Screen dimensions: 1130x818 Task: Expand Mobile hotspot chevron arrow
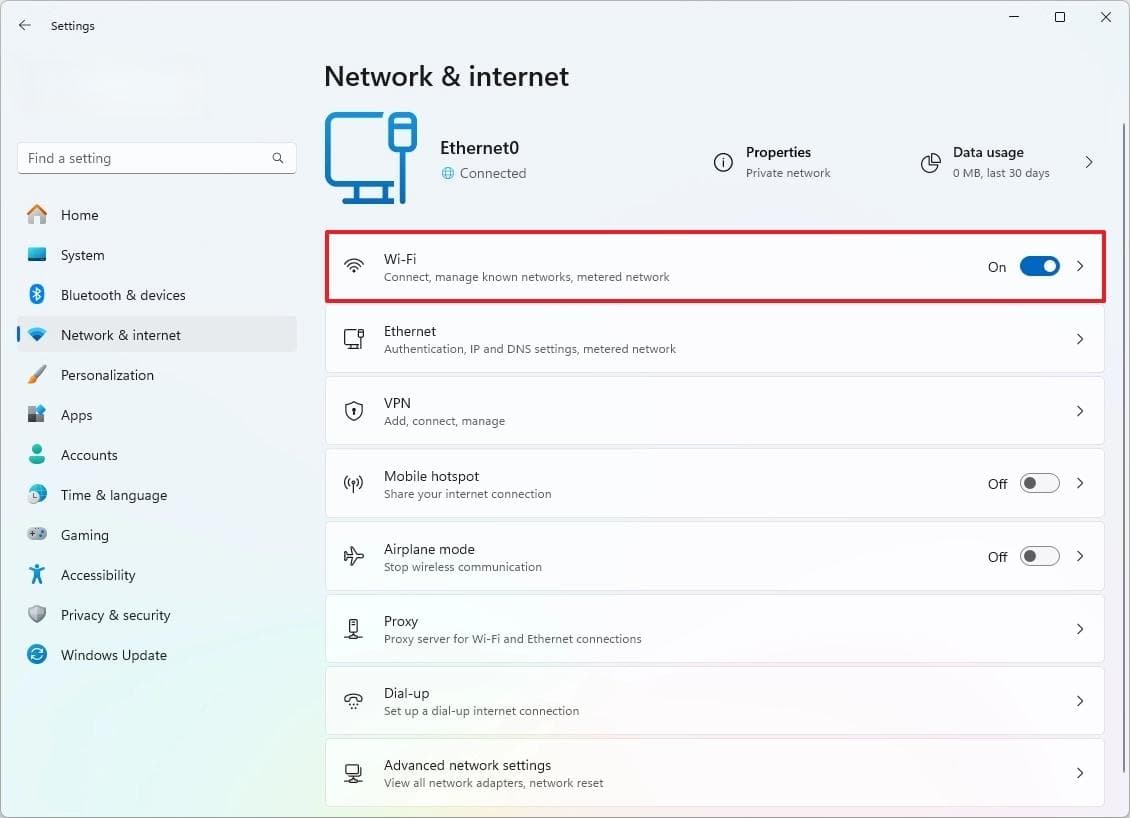tap(1080, 484)
